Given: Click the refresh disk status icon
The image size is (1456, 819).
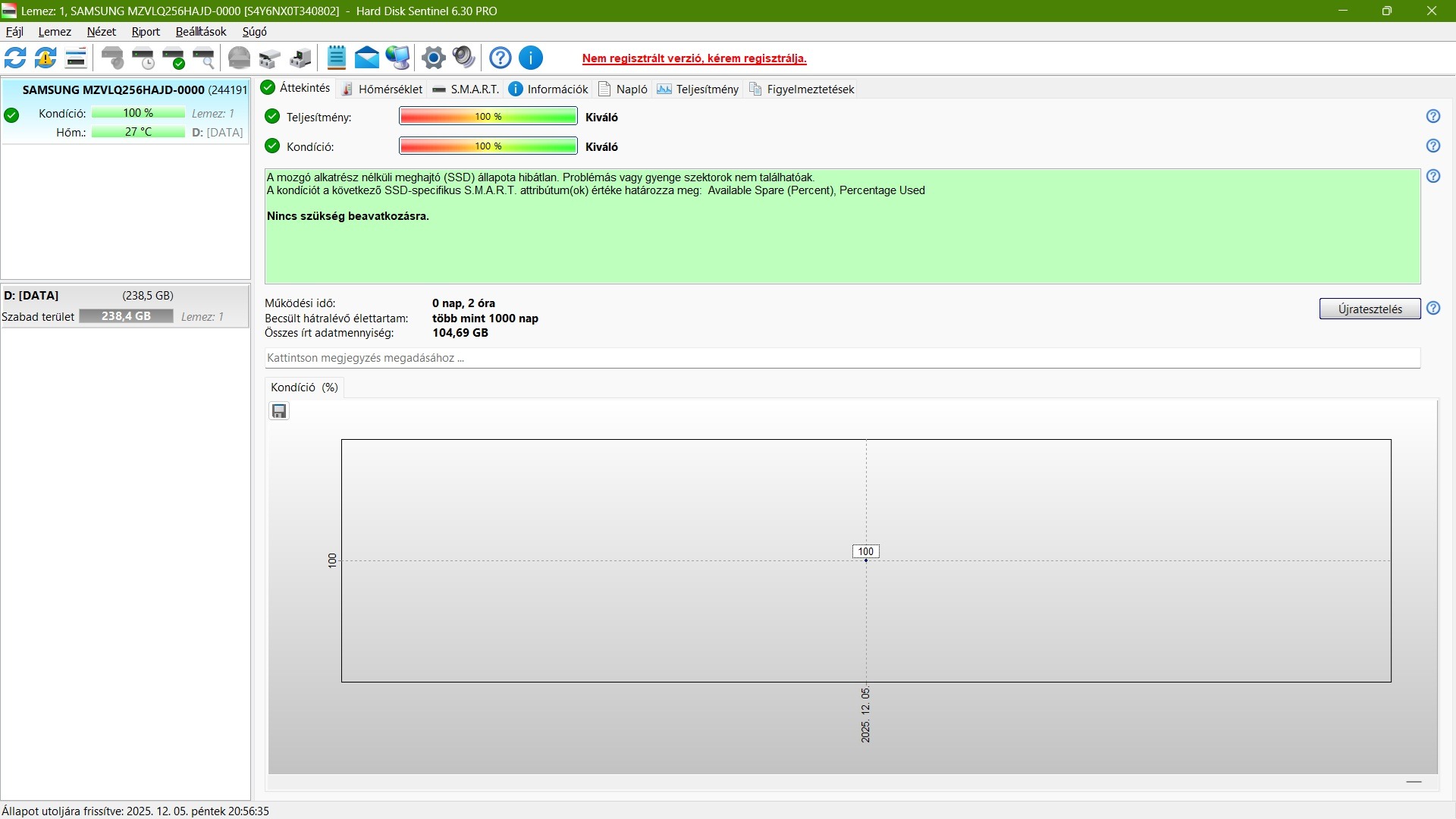Looking at the screenshot, I should tap(15, 58).
